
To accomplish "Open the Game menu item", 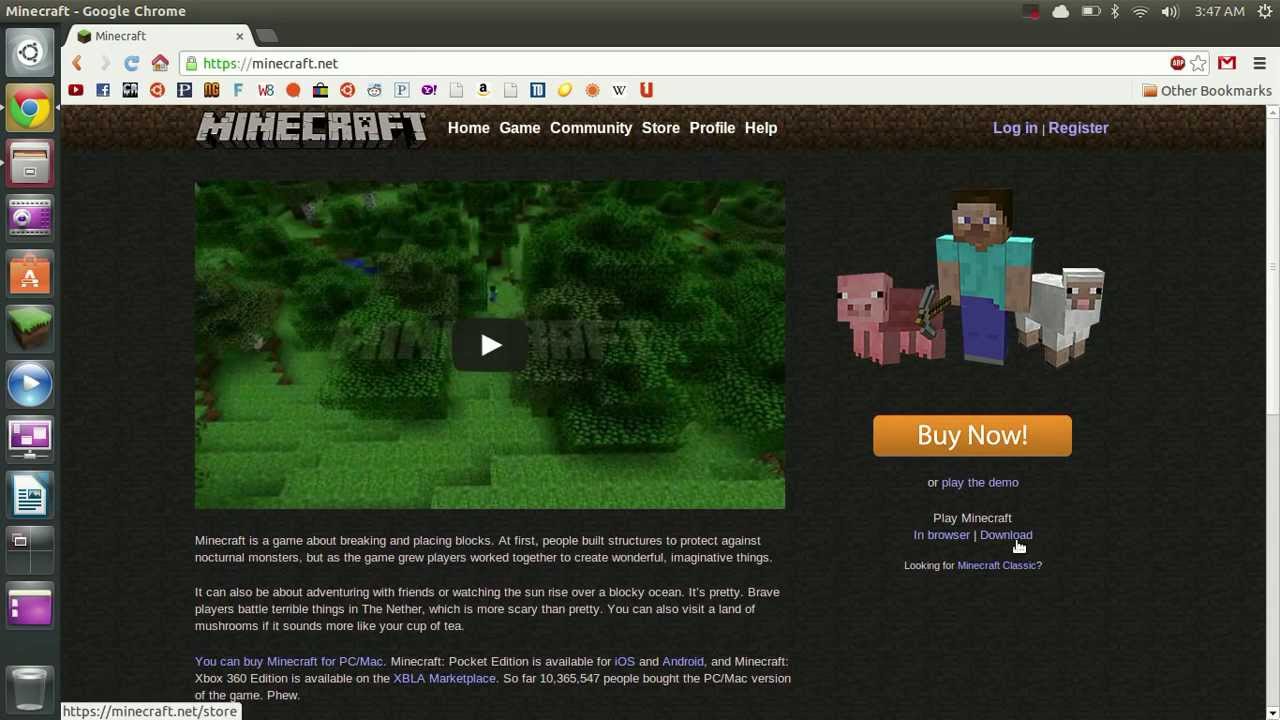I will (520, 128).
